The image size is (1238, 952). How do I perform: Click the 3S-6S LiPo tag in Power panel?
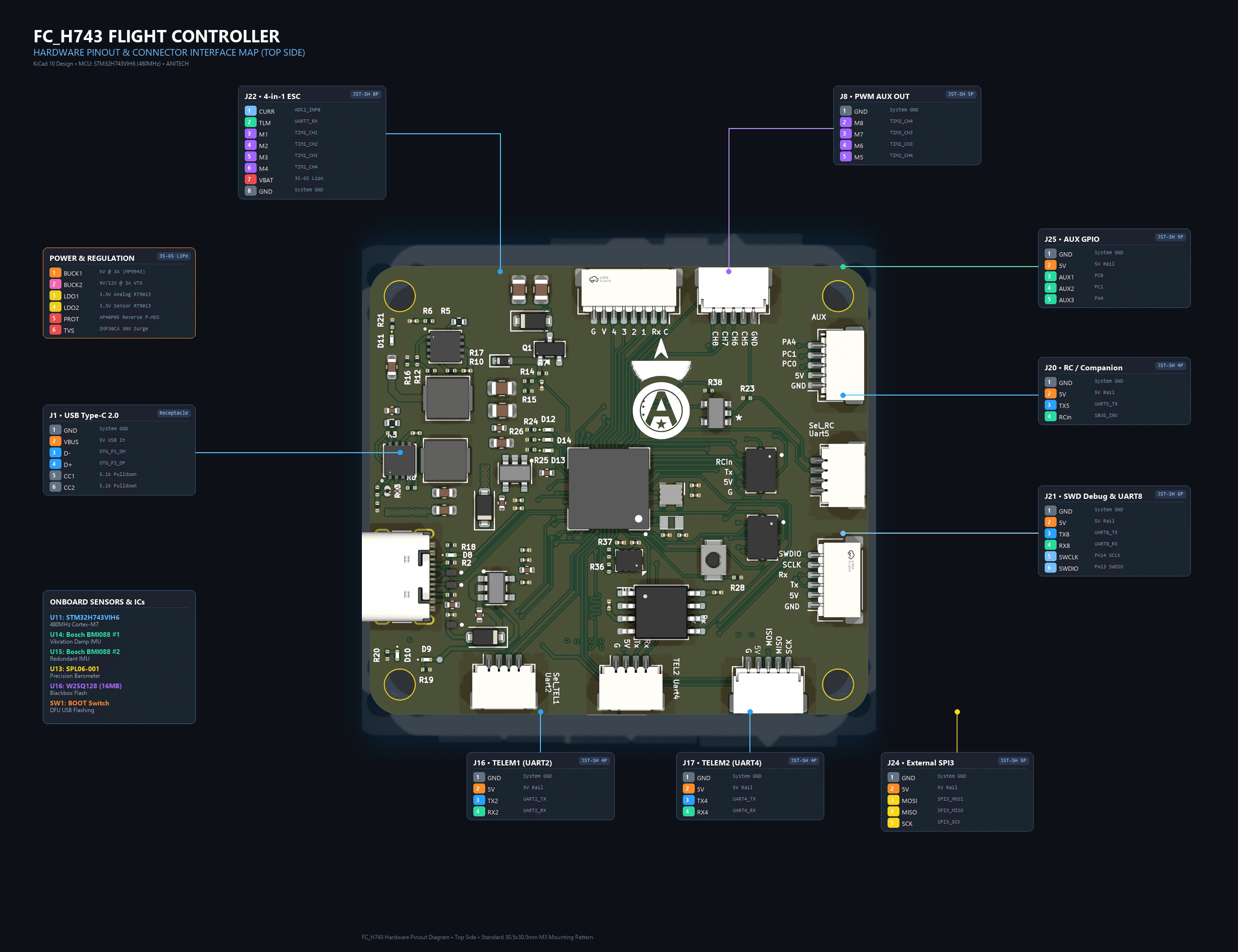click(x=173, y=256)
